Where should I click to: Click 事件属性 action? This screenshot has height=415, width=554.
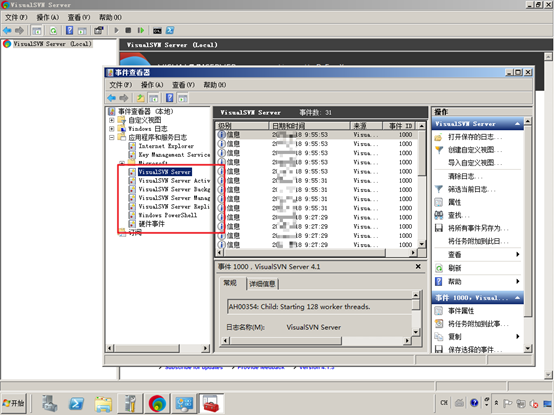[461, 310]
